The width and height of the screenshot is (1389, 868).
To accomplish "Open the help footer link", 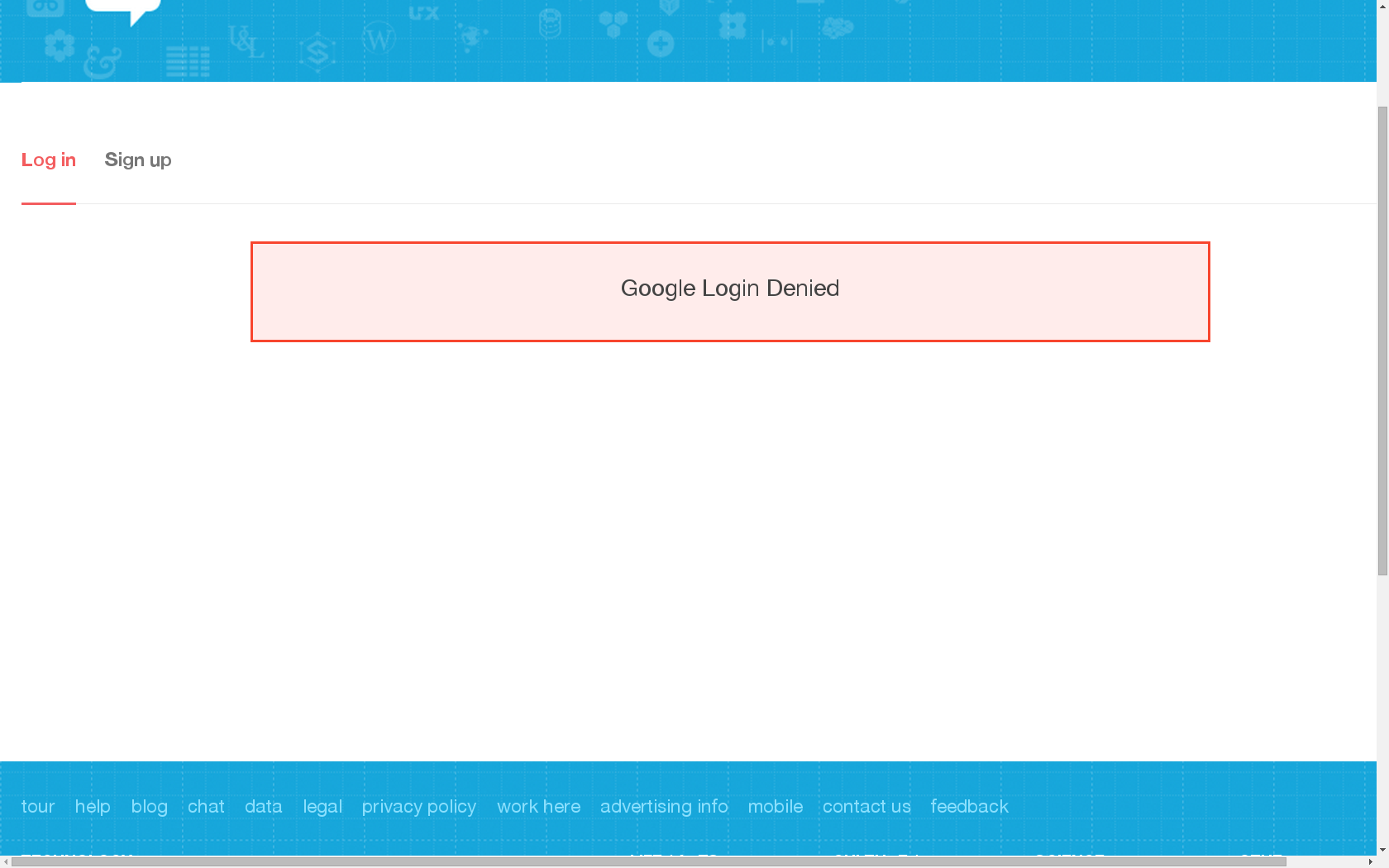I will pos(93,806).
